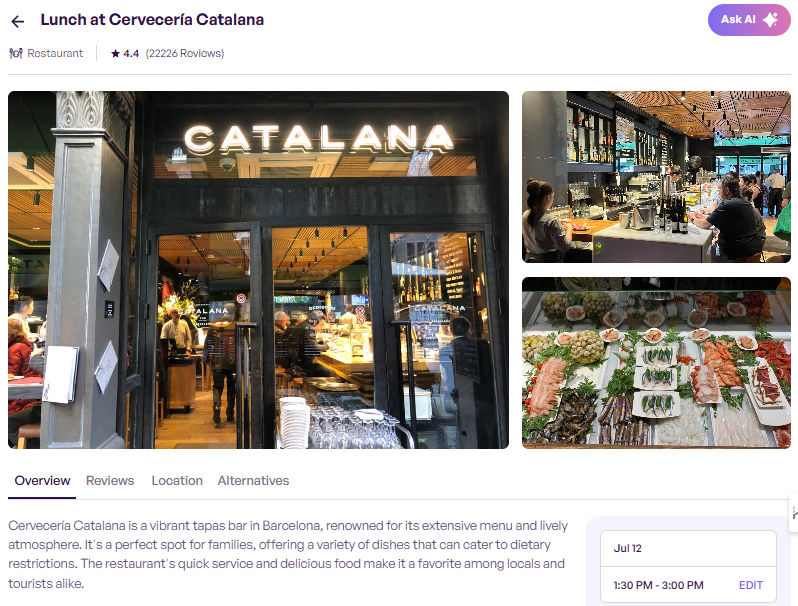The height and width of the screenshot is (606, 798).
Task: Open the Ask AI assistant button
Action: 749,20
